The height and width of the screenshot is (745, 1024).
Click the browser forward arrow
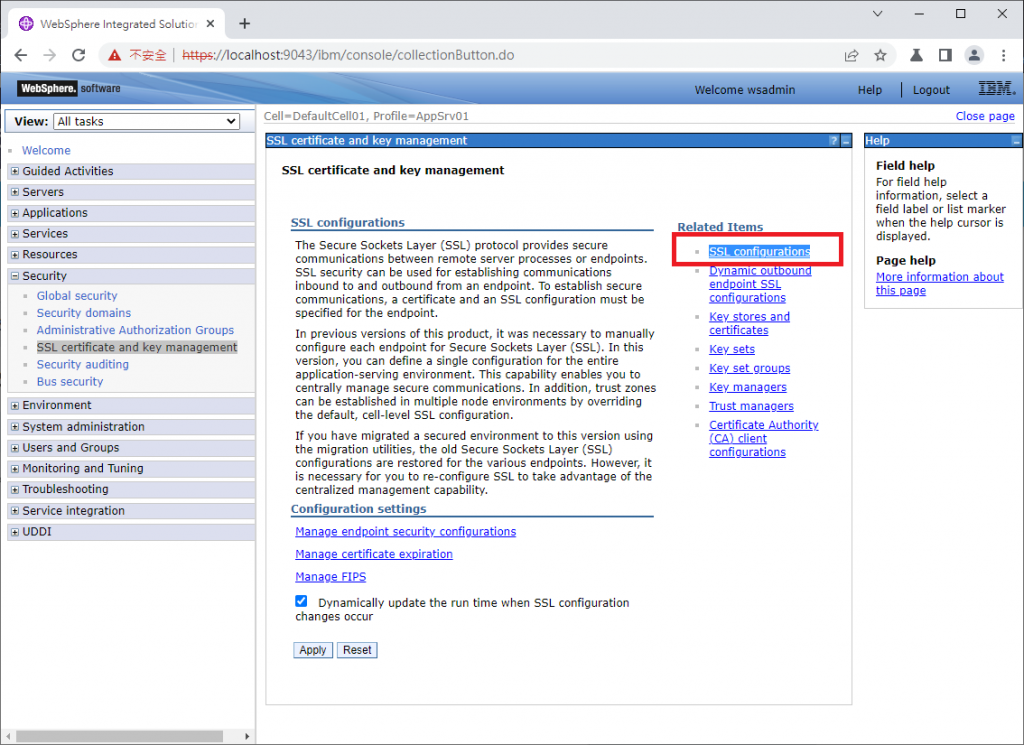50,55
